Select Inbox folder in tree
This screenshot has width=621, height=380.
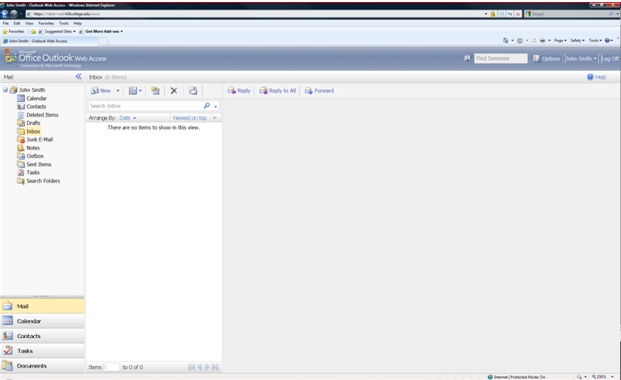pyautogui.click(x=33, y=131)
